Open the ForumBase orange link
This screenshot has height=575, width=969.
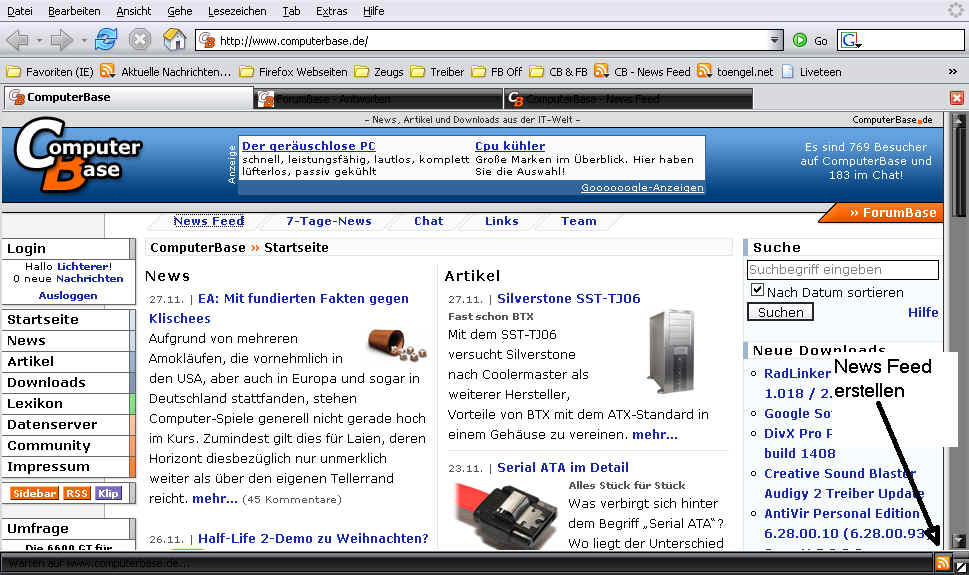[x=892, y=213]
